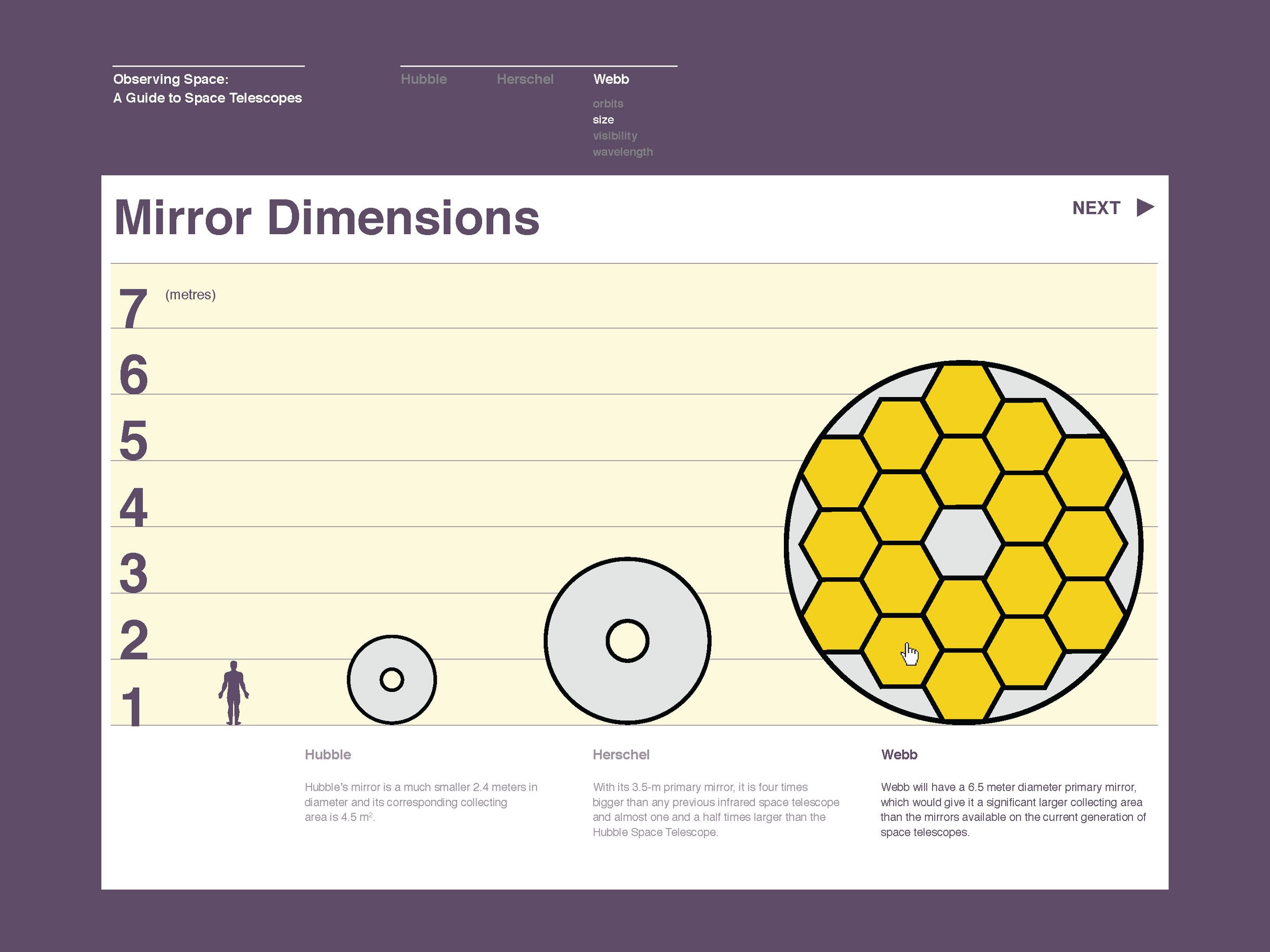Click the Mirror Dimensions heading
This screenshot has height=952, width=1270.
pos(327,217)
